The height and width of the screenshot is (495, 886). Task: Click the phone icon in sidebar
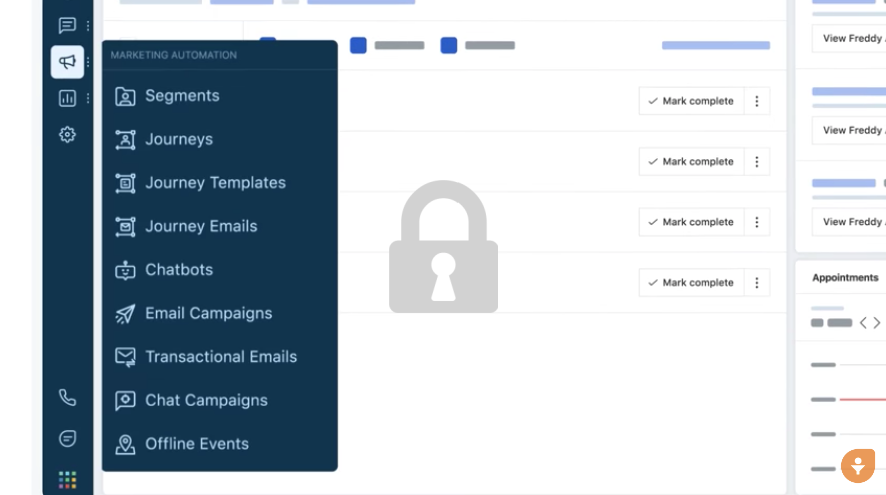point(67,398)
